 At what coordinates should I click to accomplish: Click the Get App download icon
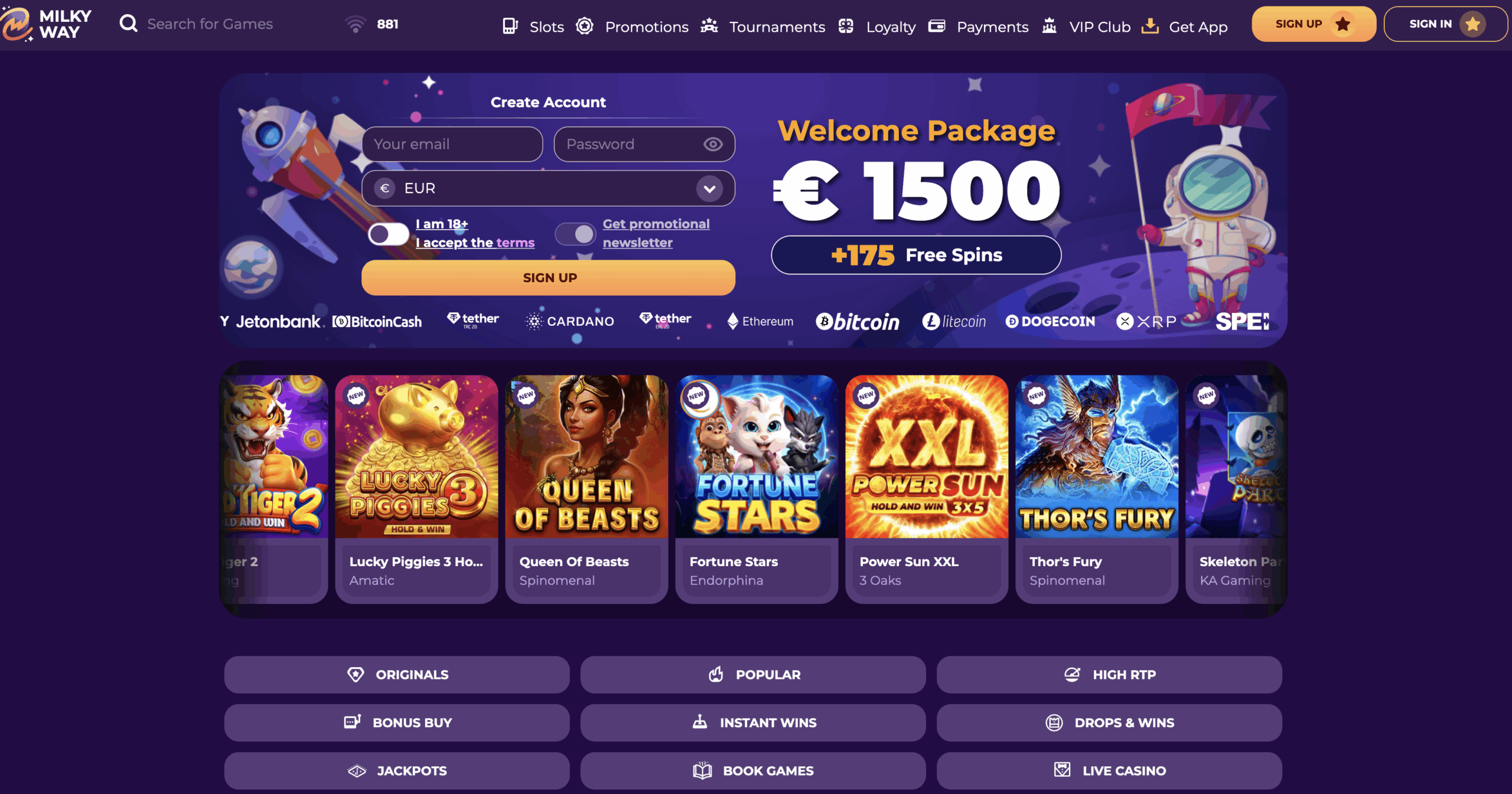pyautogui.click(x=1150, y=26)
